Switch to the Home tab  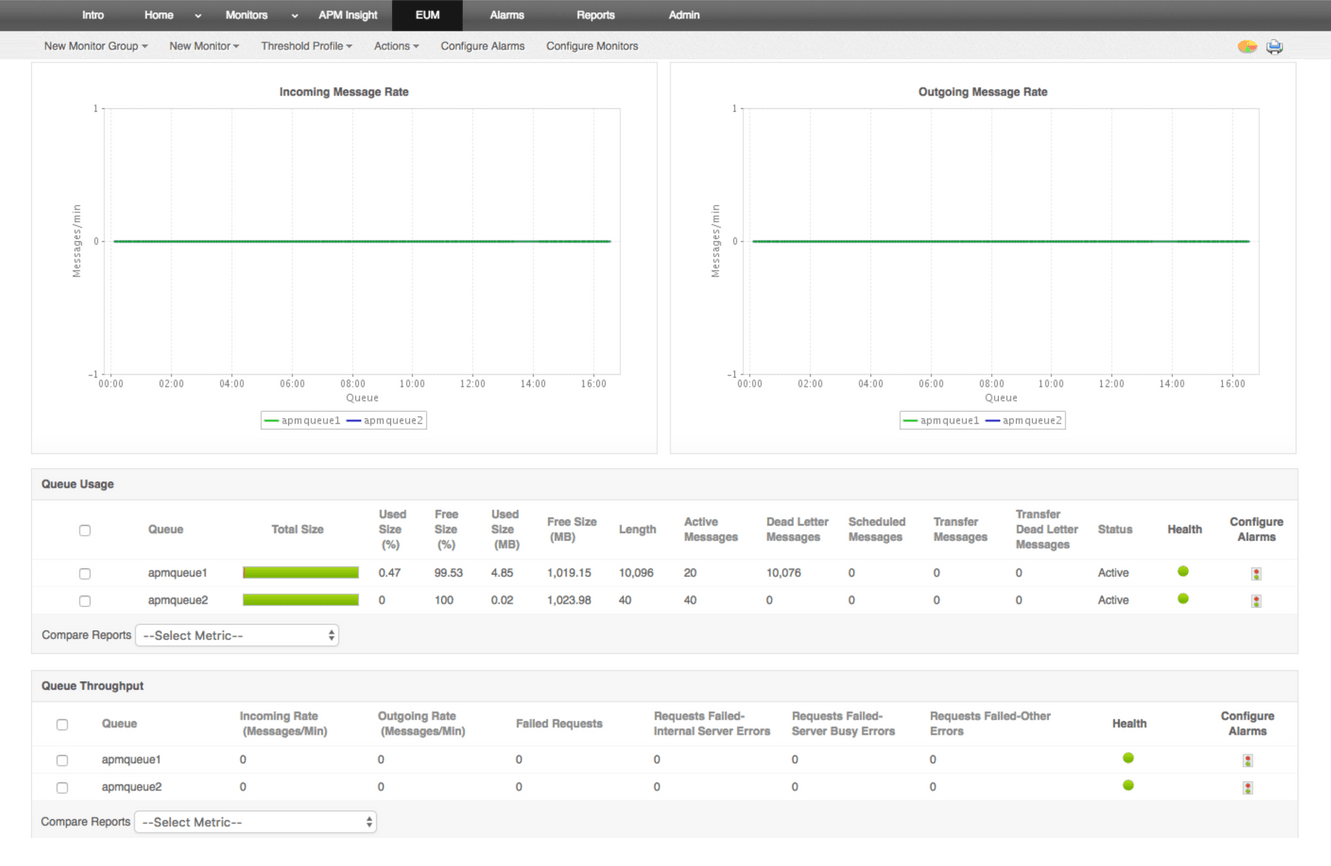click(x=158, y=15)
